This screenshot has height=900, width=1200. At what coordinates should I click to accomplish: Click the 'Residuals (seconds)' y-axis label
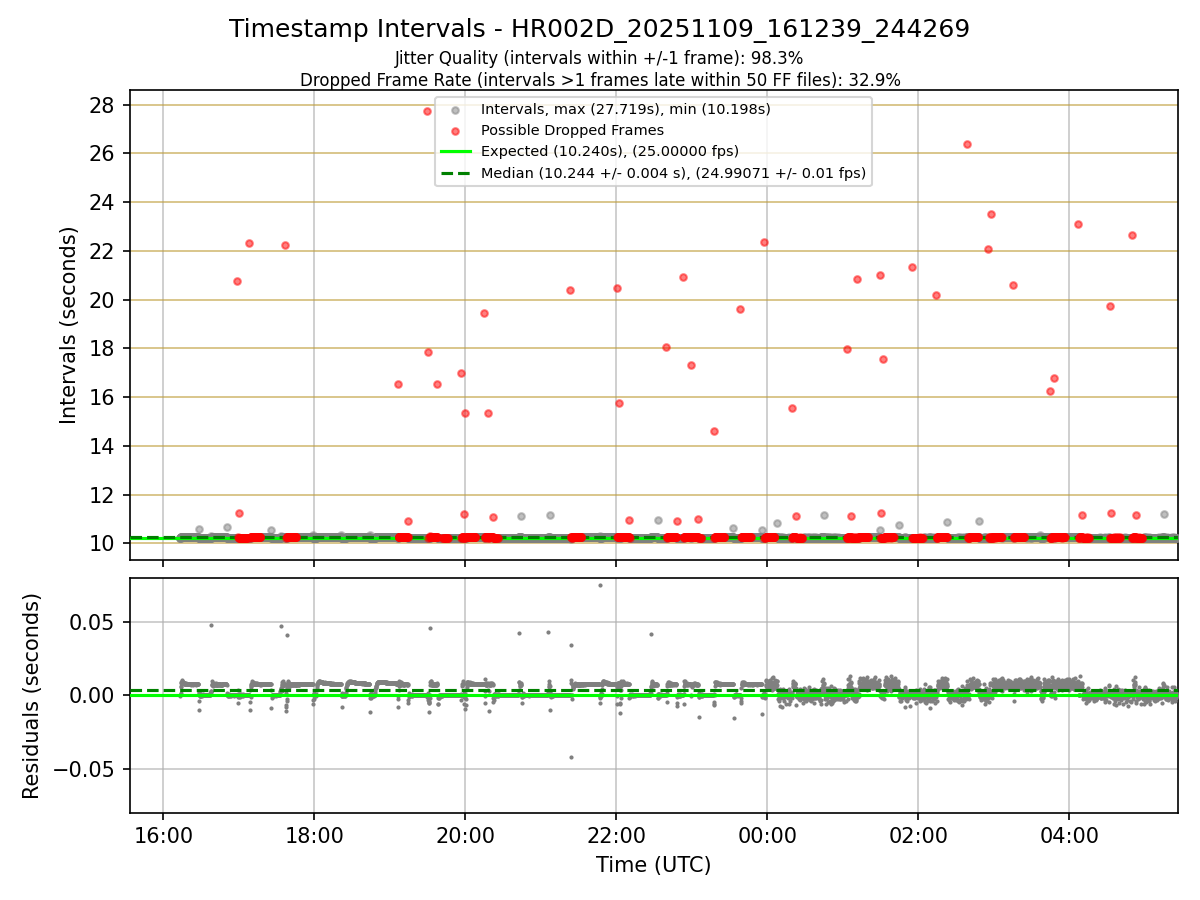[32, 696]
